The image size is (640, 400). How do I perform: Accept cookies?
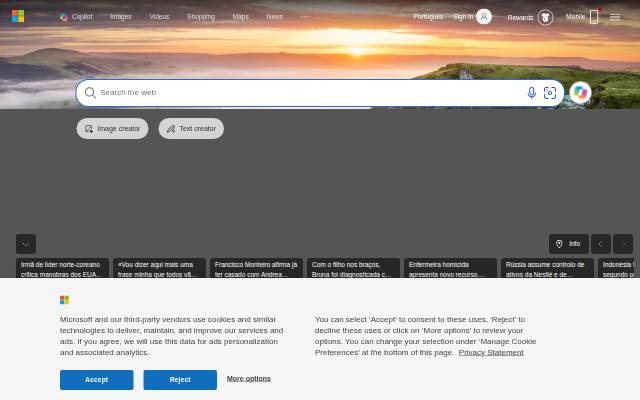(97, 380)
